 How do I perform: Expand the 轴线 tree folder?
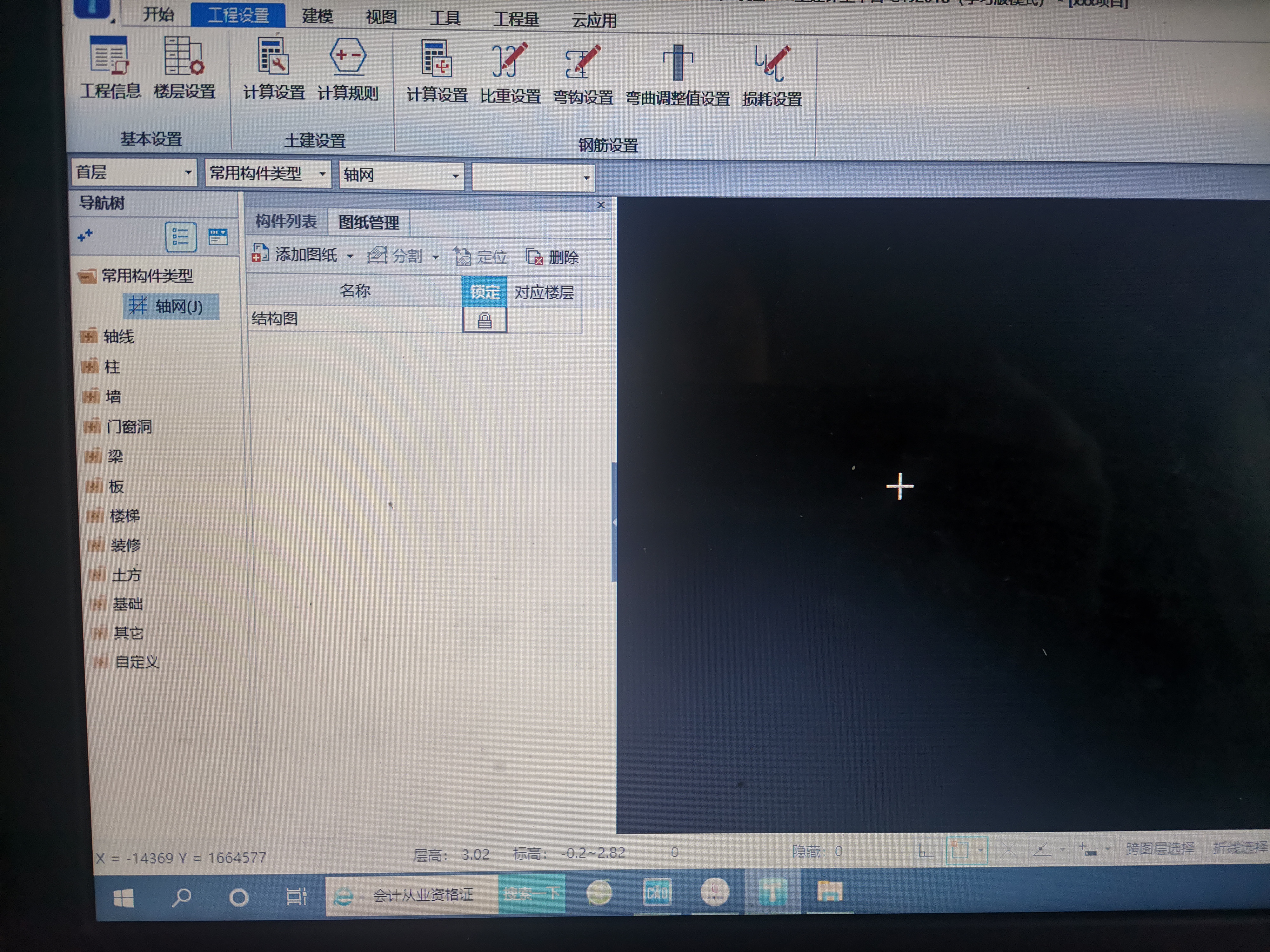88,336
